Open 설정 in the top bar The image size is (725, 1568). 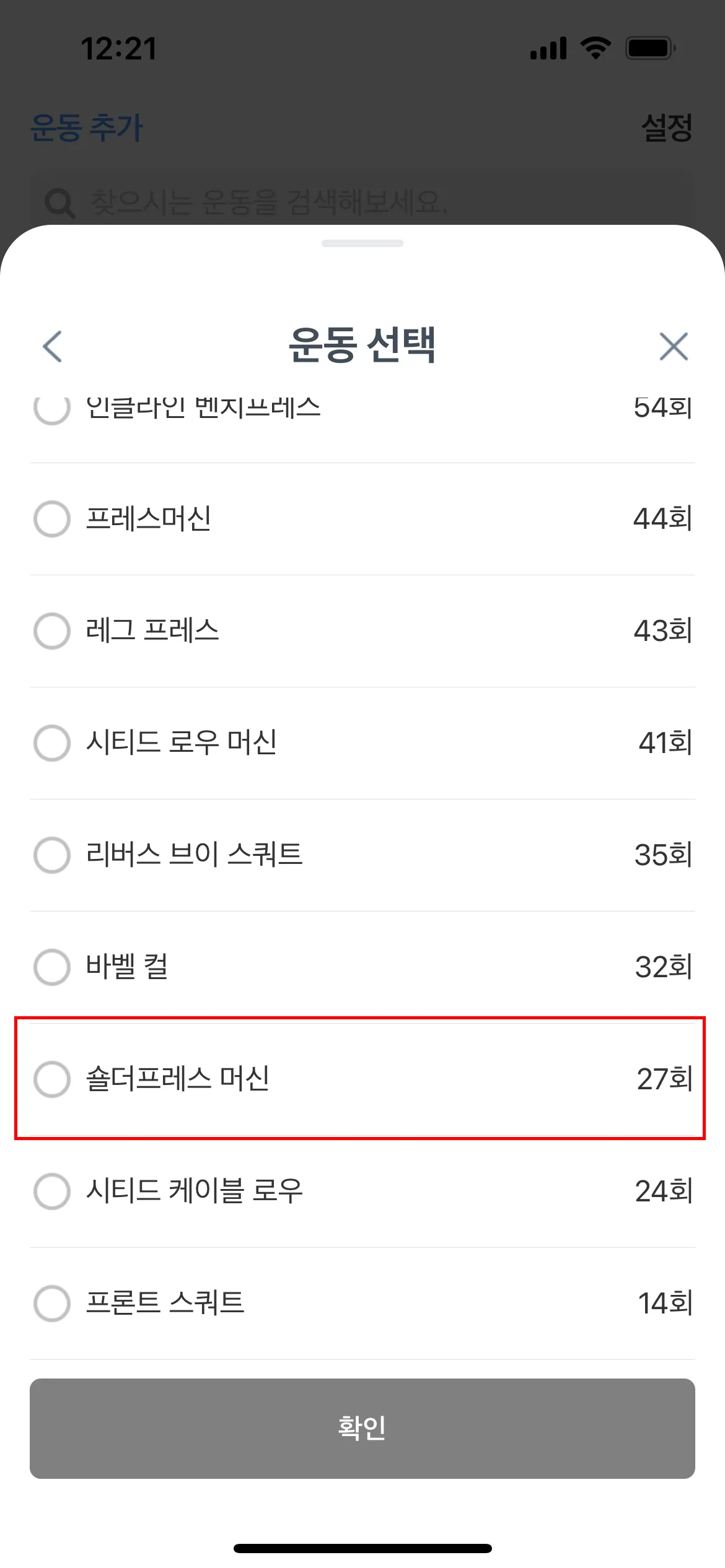[x=667, y=128]
